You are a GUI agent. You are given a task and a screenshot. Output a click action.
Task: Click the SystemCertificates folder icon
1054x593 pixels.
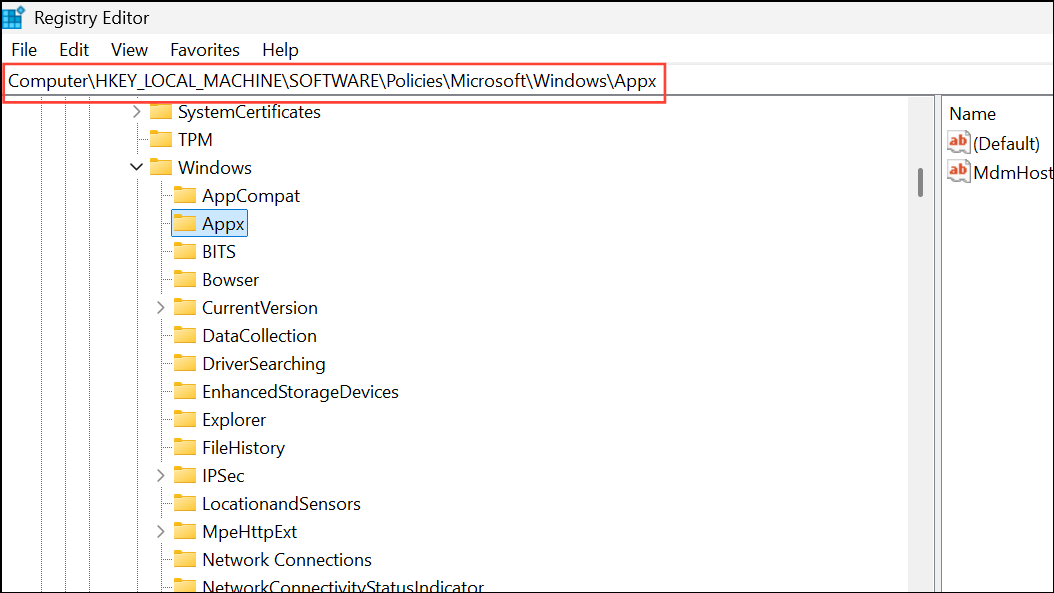[161, 112]
